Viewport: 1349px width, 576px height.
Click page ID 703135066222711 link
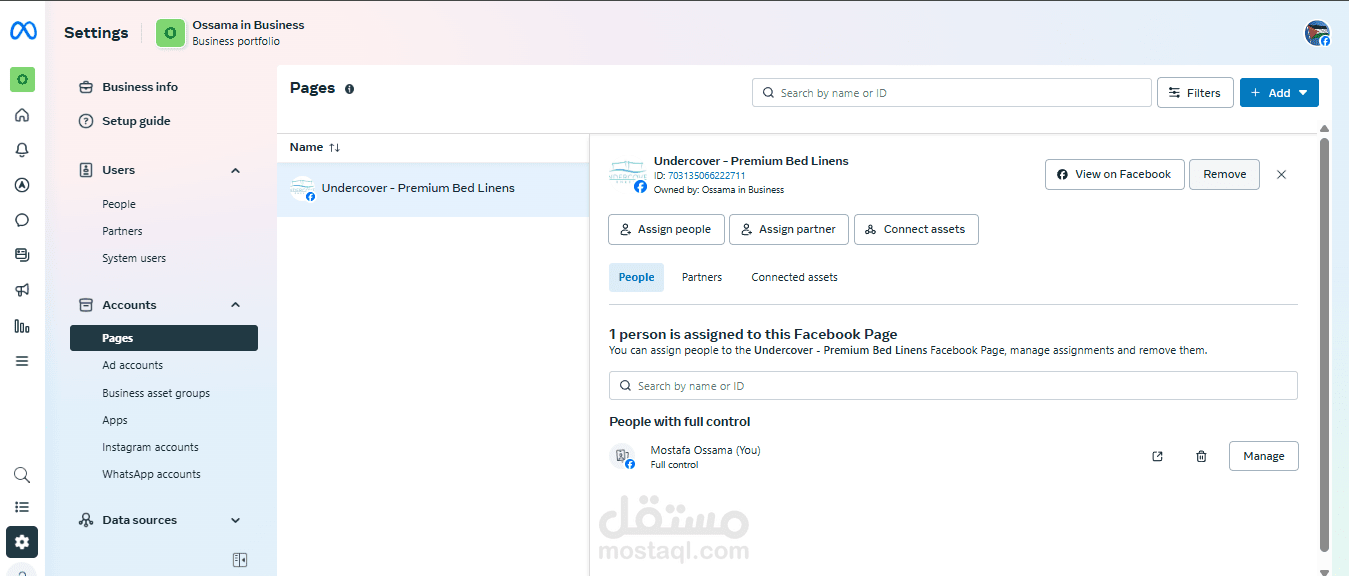706,176
